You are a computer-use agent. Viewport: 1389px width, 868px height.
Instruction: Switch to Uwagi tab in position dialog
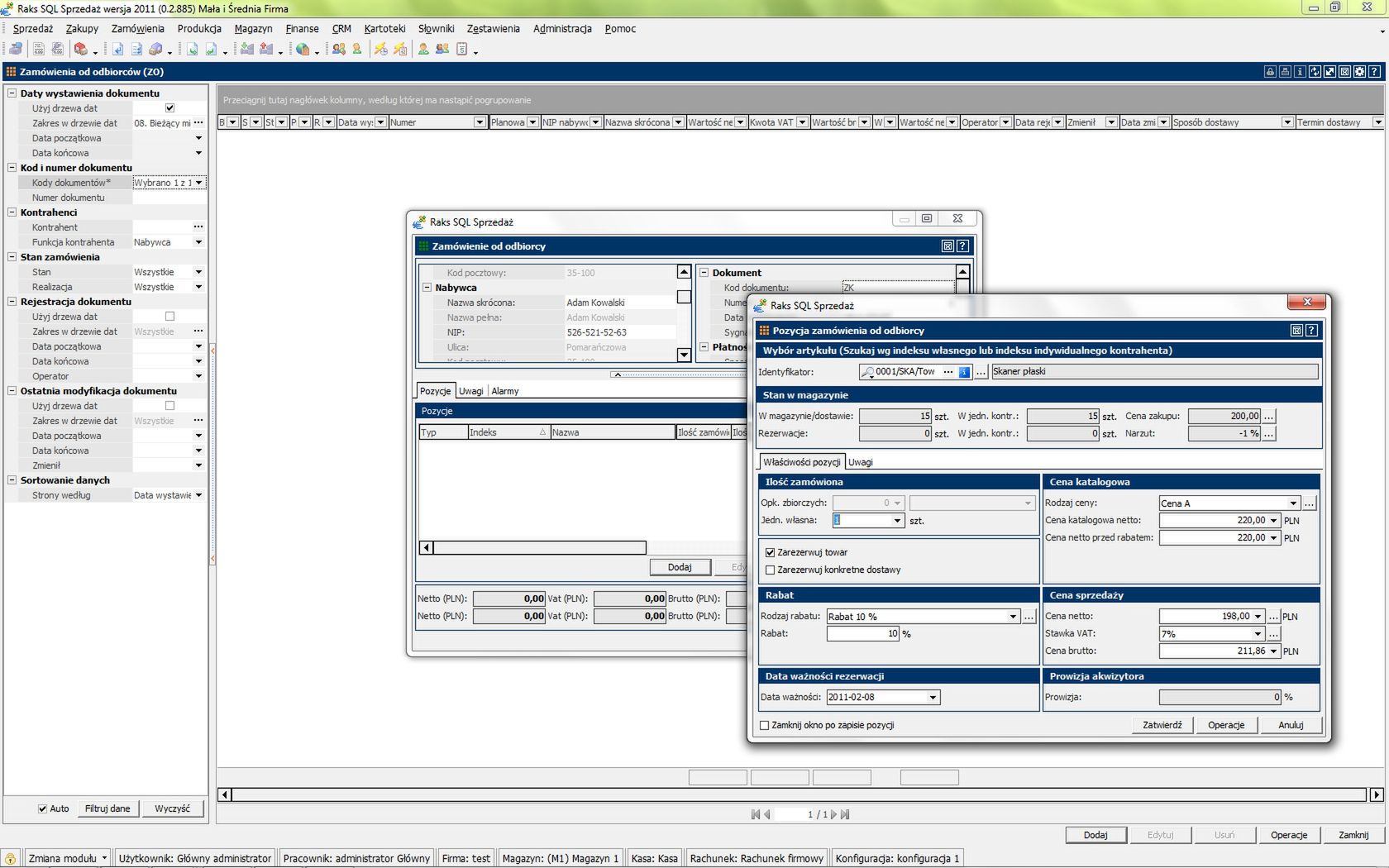click(x=860, y=462)
